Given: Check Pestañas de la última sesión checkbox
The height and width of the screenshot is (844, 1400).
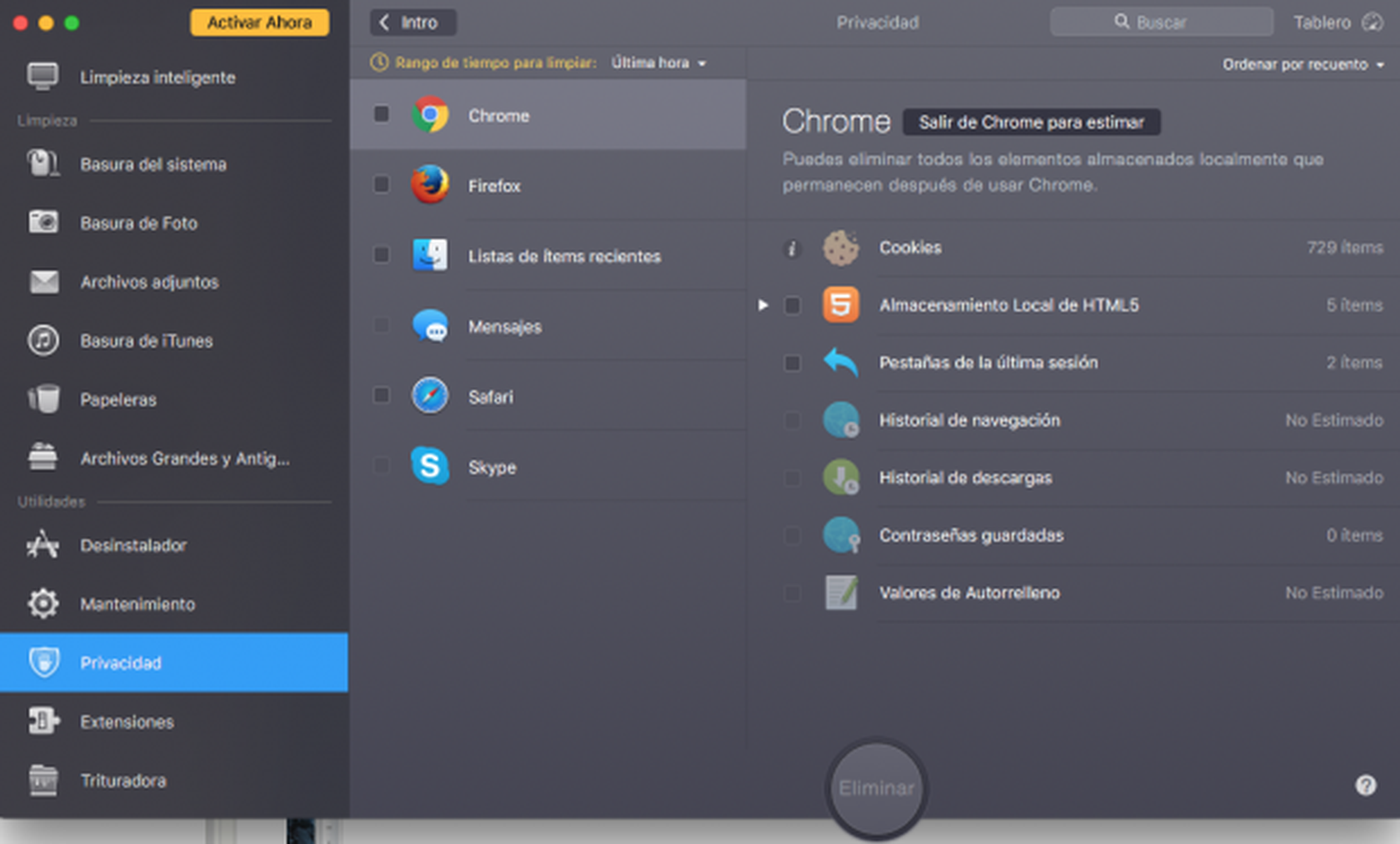Looking at the screenshot, I should [x=792, y=363].
